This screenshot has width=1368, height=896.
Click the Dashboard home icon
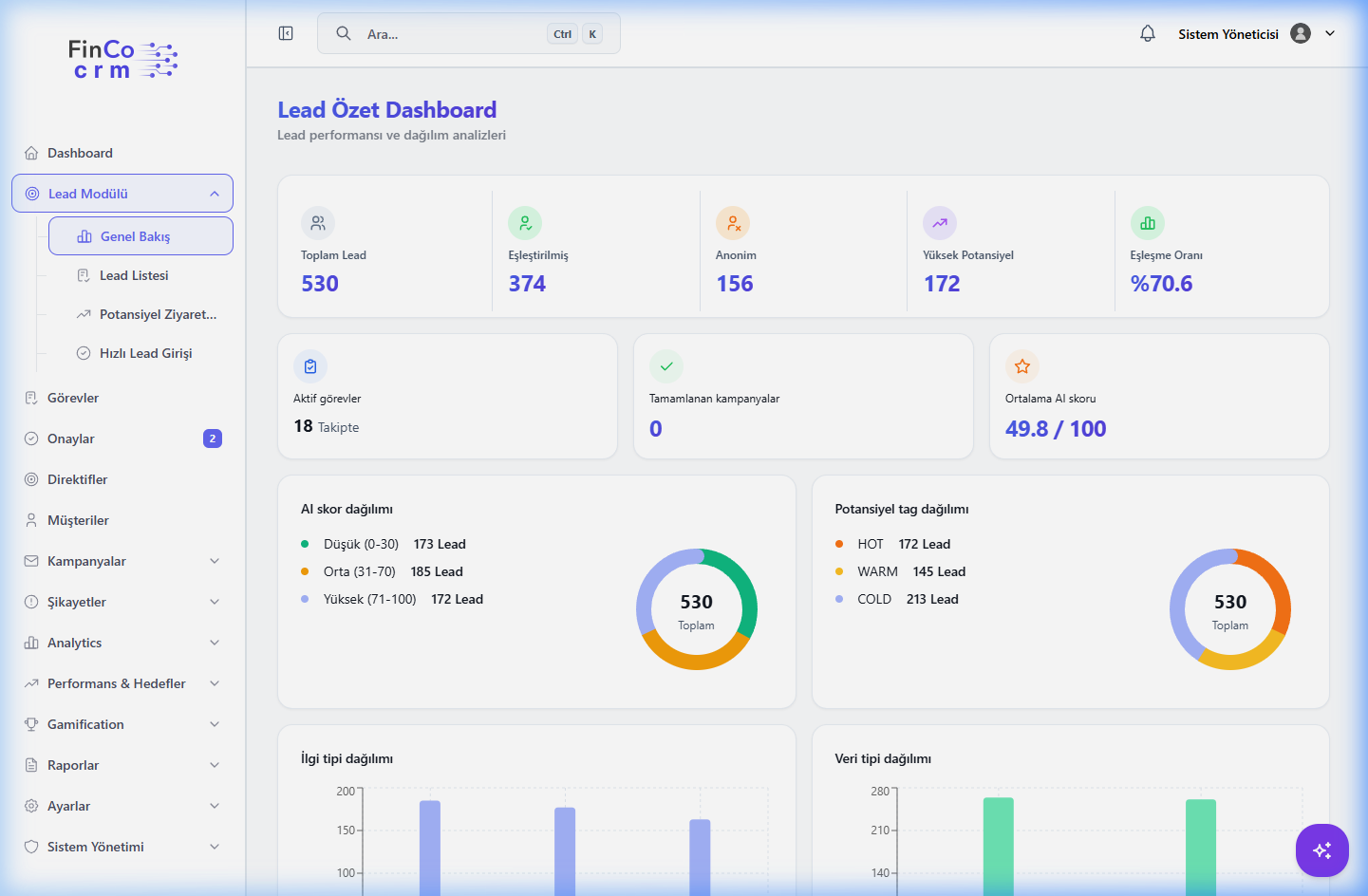coord(31,153)
